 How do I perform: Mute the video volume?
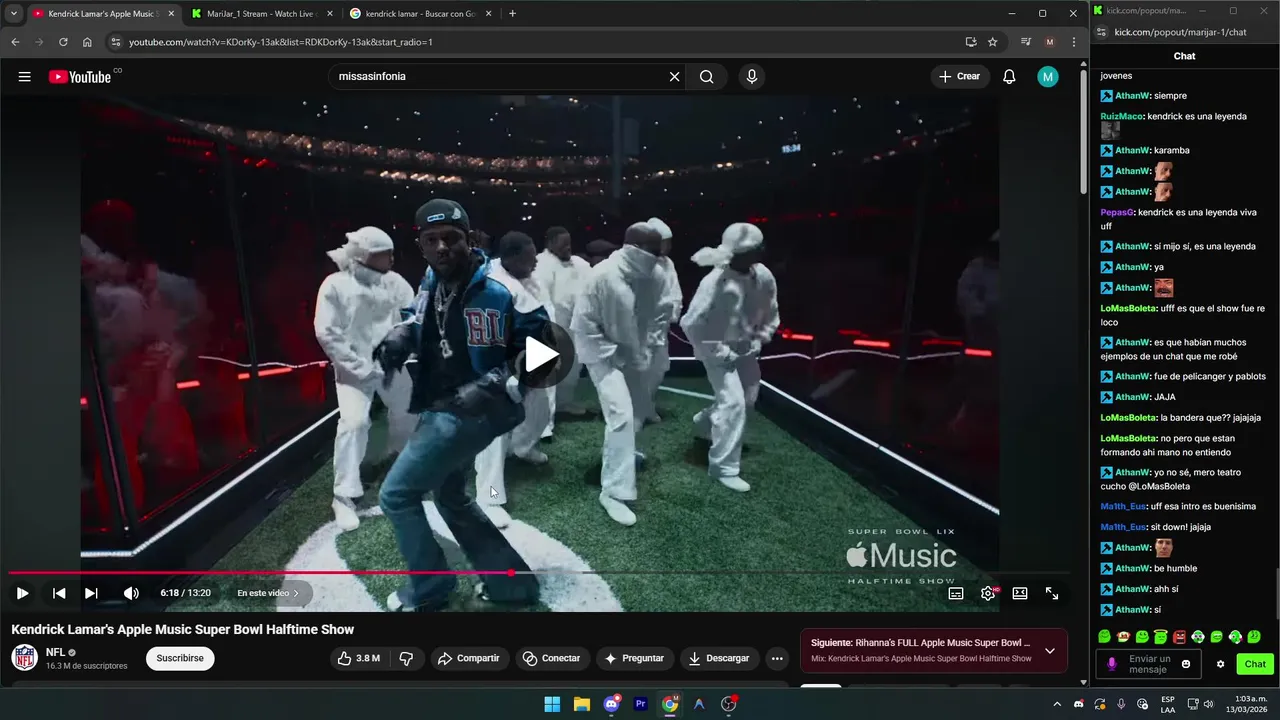131,593
